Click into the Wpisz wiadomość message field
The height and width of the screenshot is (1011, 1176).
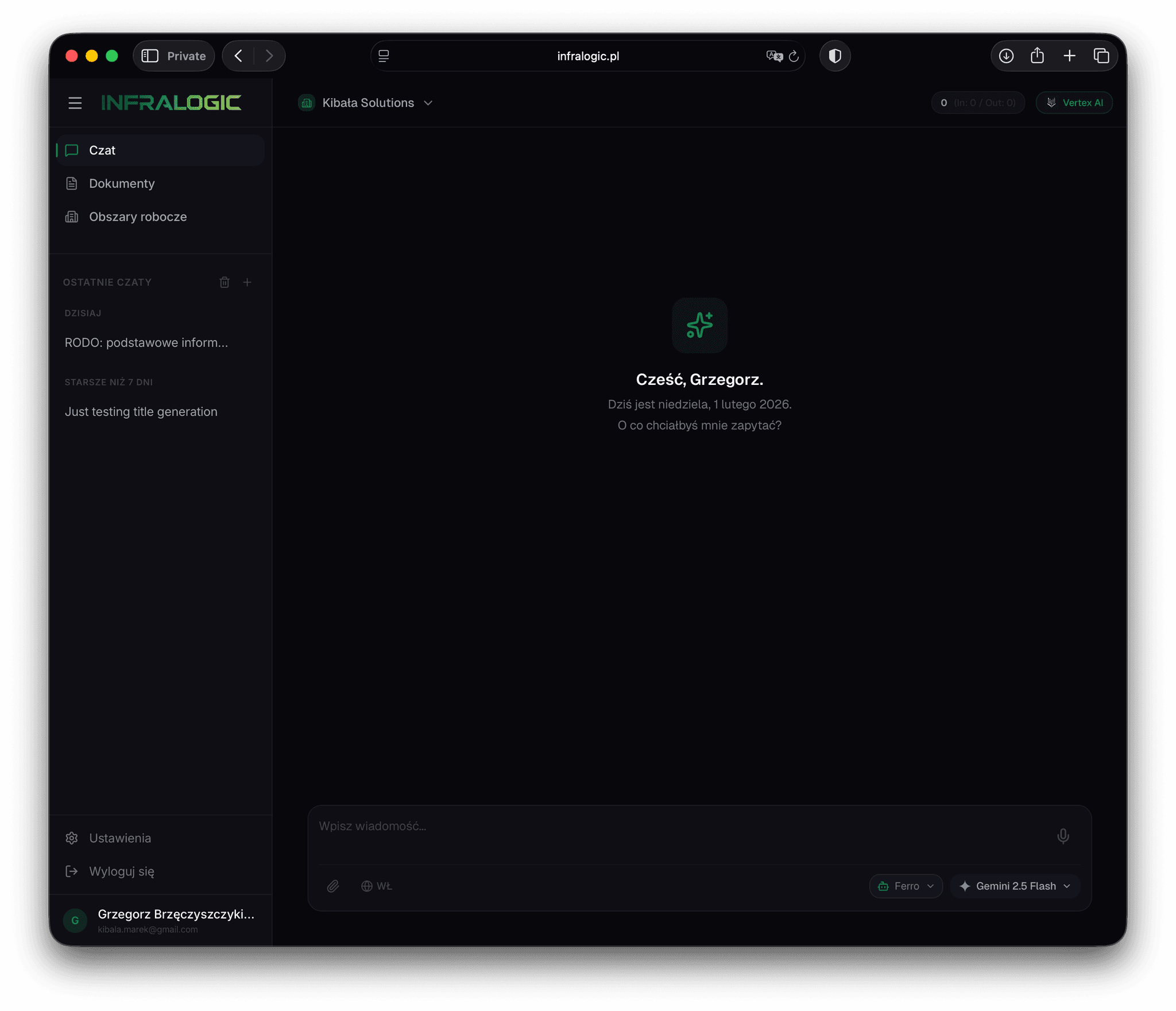pyautogui.click(x=632, y=826)
